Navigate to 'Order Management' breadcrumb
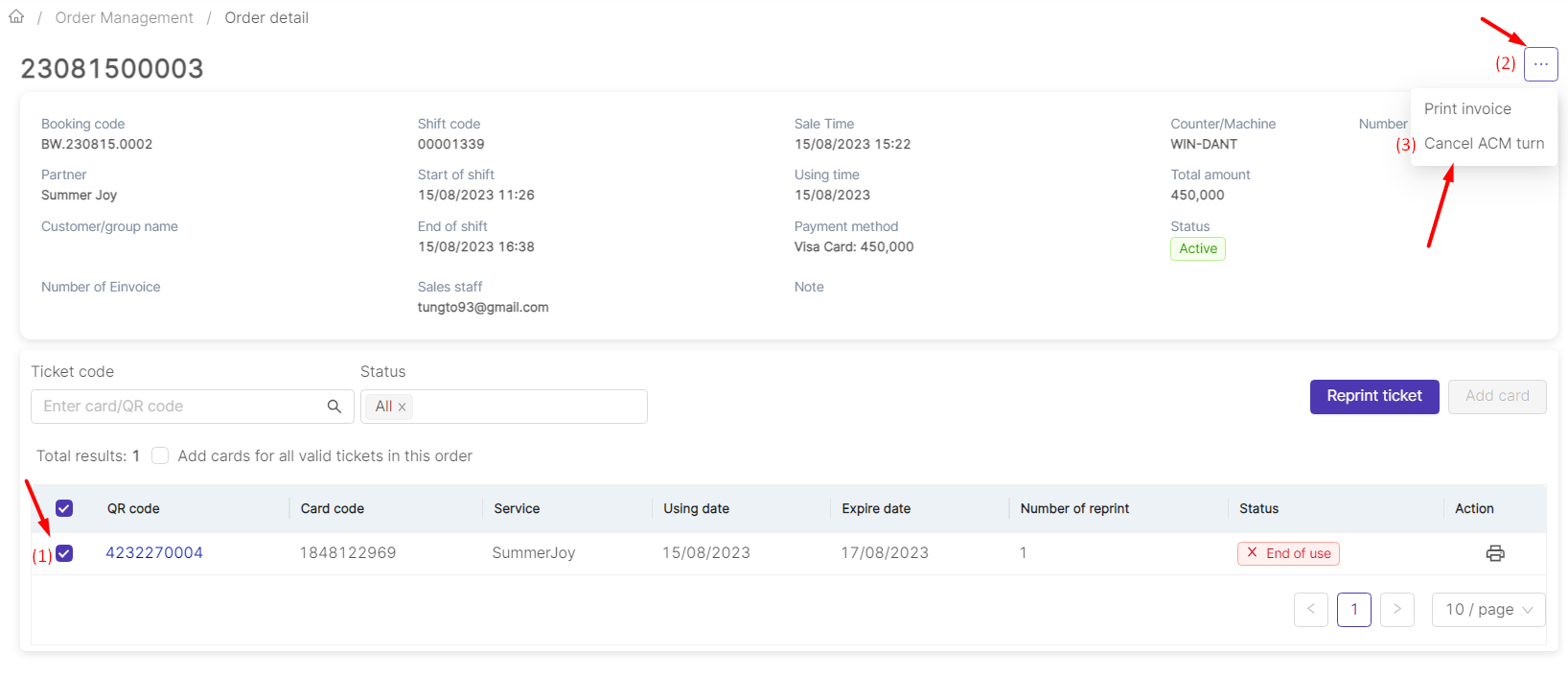 [x=124, y=18]
